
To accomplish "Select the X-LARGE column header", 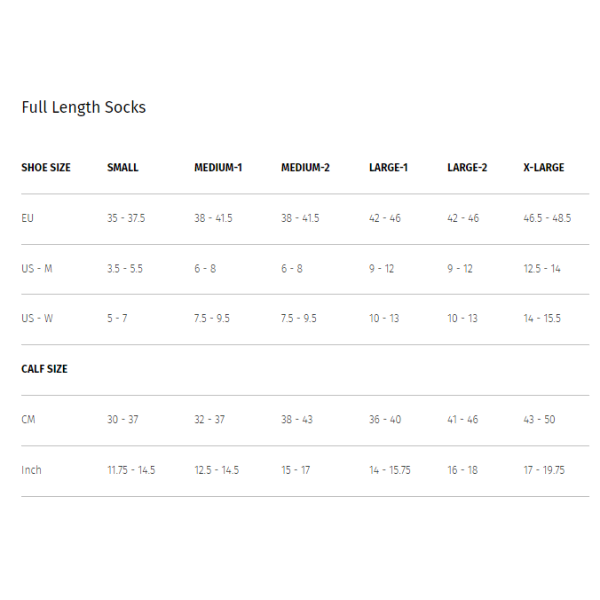I will pos(544,168).
